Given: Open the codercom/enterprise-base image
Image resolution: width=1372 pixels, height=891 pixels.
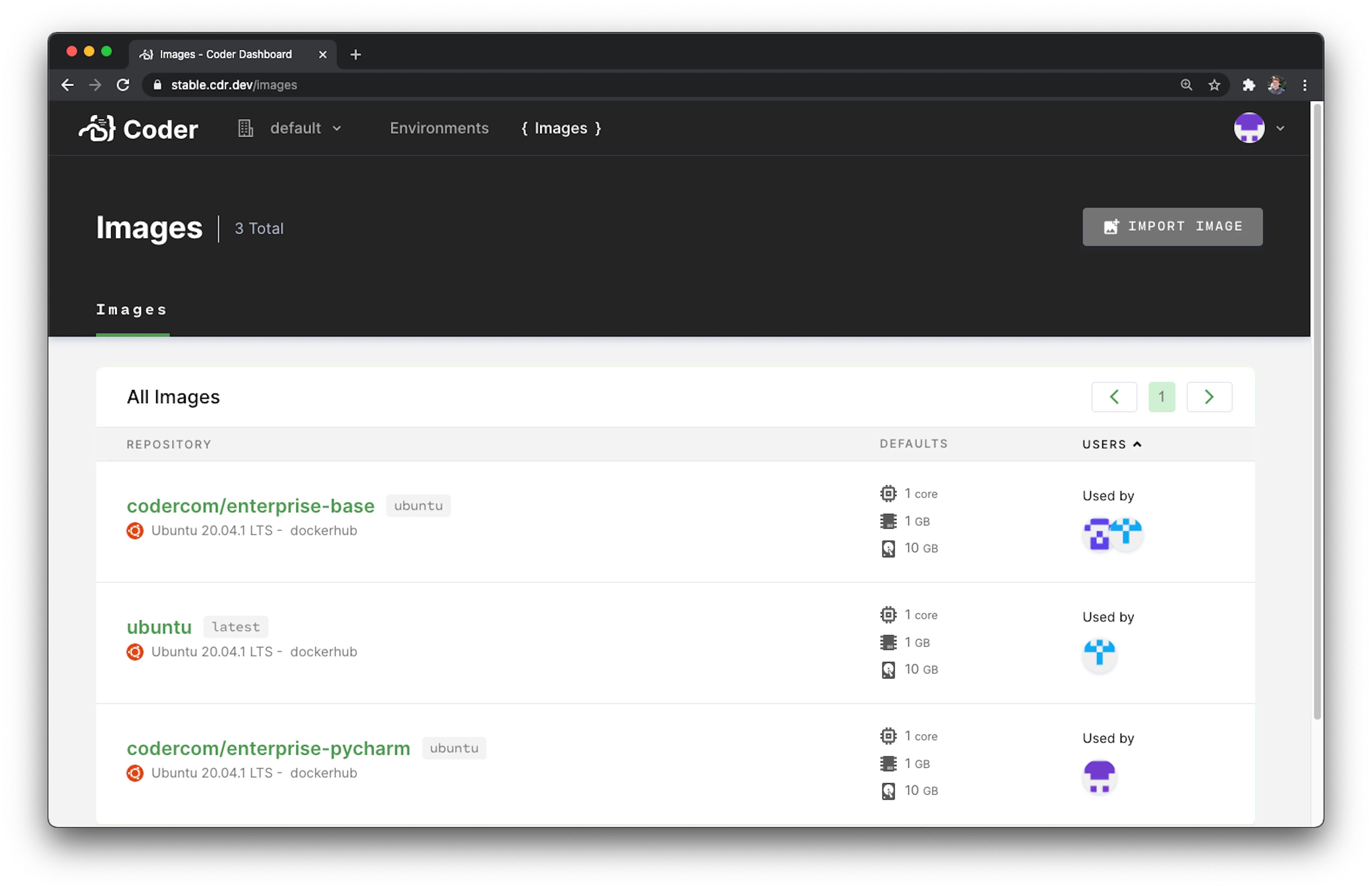Looking at the screenshot, I should point(250,506).
